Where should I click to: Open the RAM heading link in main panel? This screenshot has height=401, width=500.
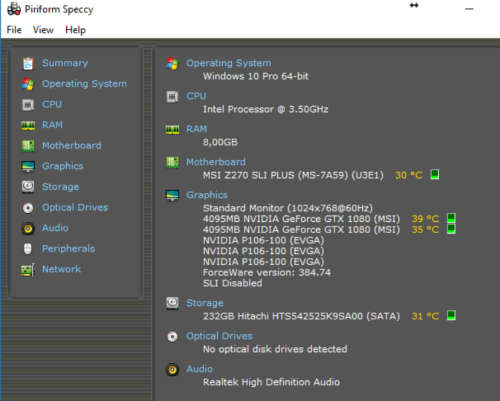pyautogui.click(x=197, y=129)
